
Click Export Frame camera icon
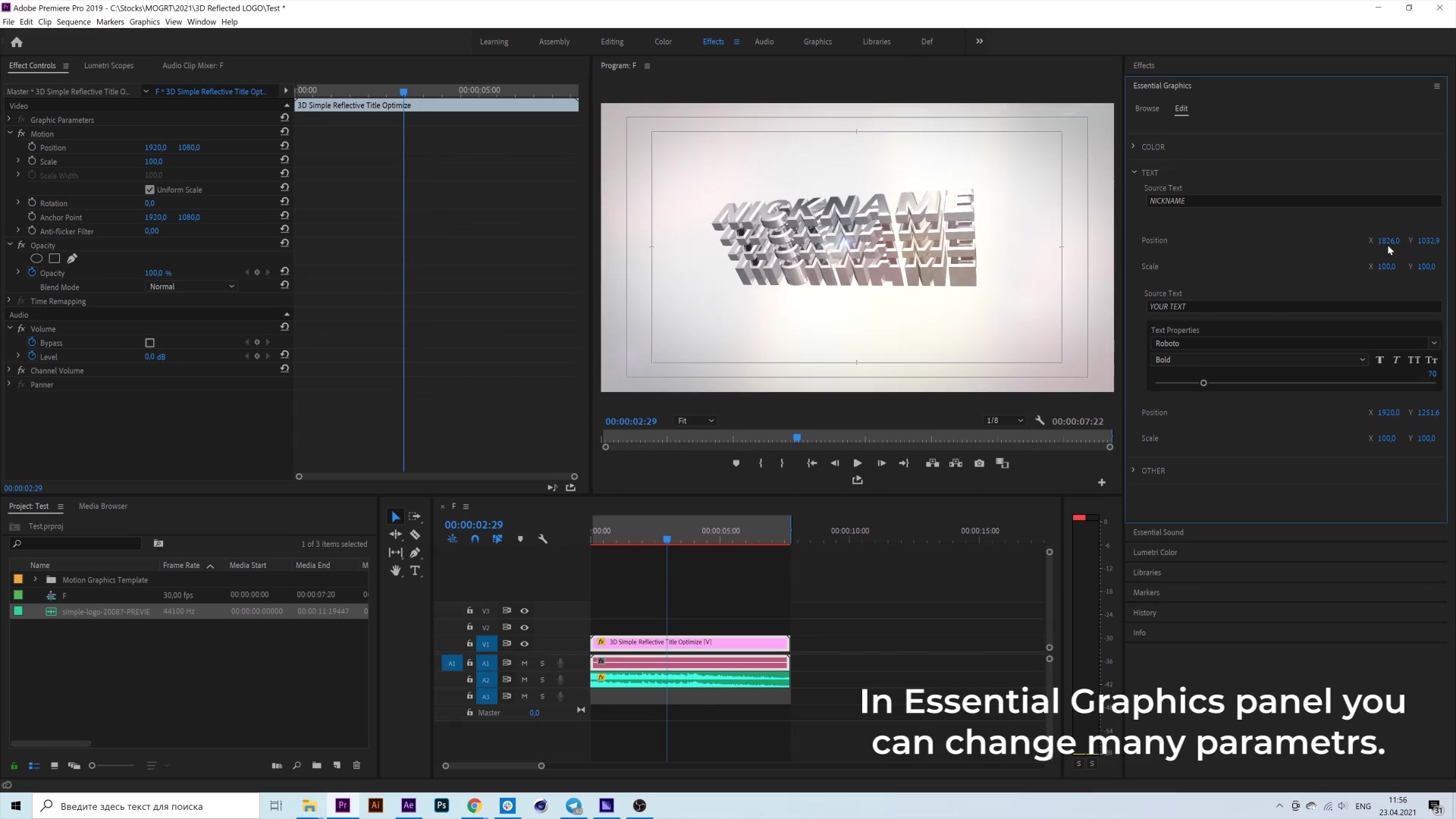[979, 463]
